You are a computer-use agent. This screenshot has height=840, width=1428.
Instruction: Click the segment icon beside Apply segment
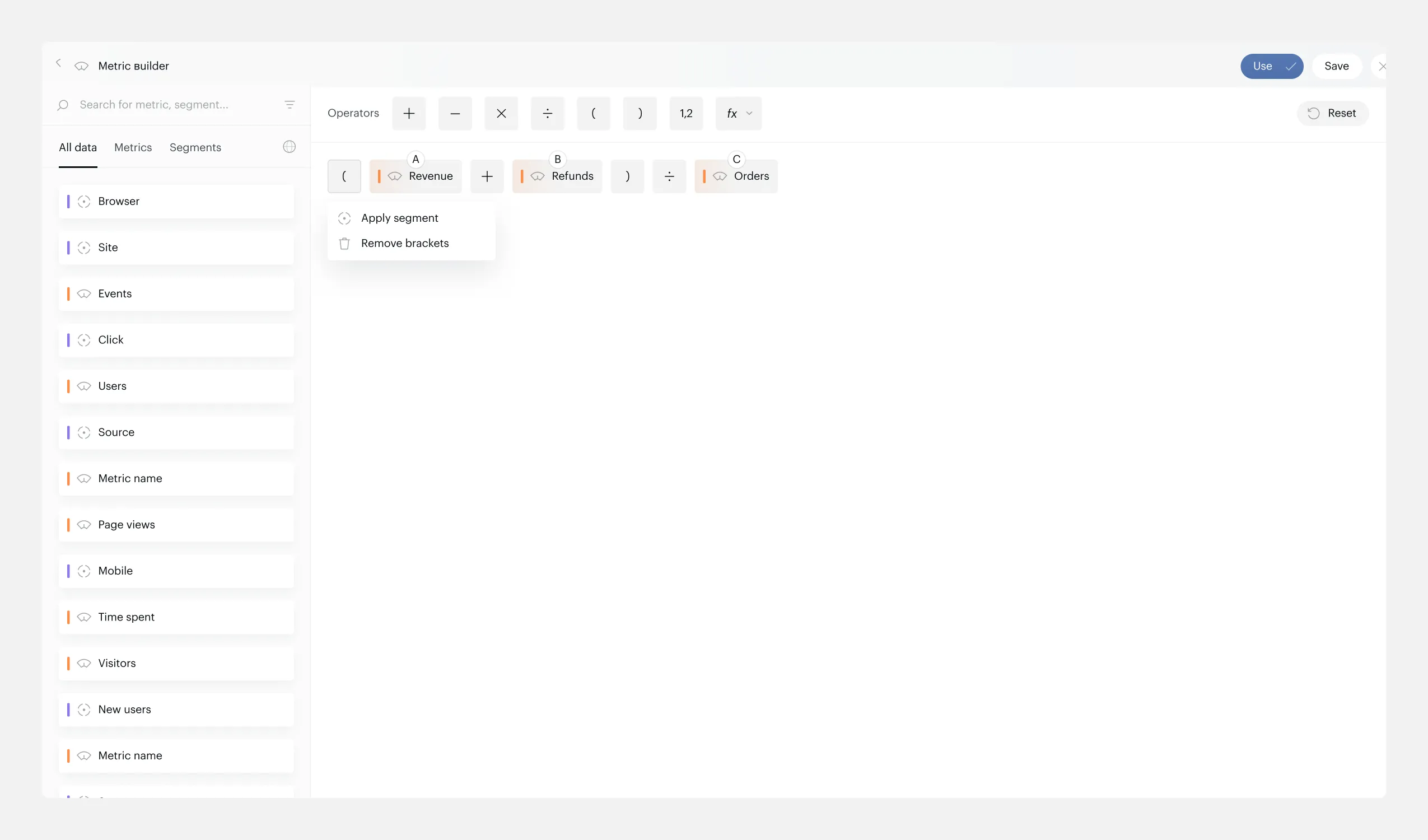click(344, 219)
